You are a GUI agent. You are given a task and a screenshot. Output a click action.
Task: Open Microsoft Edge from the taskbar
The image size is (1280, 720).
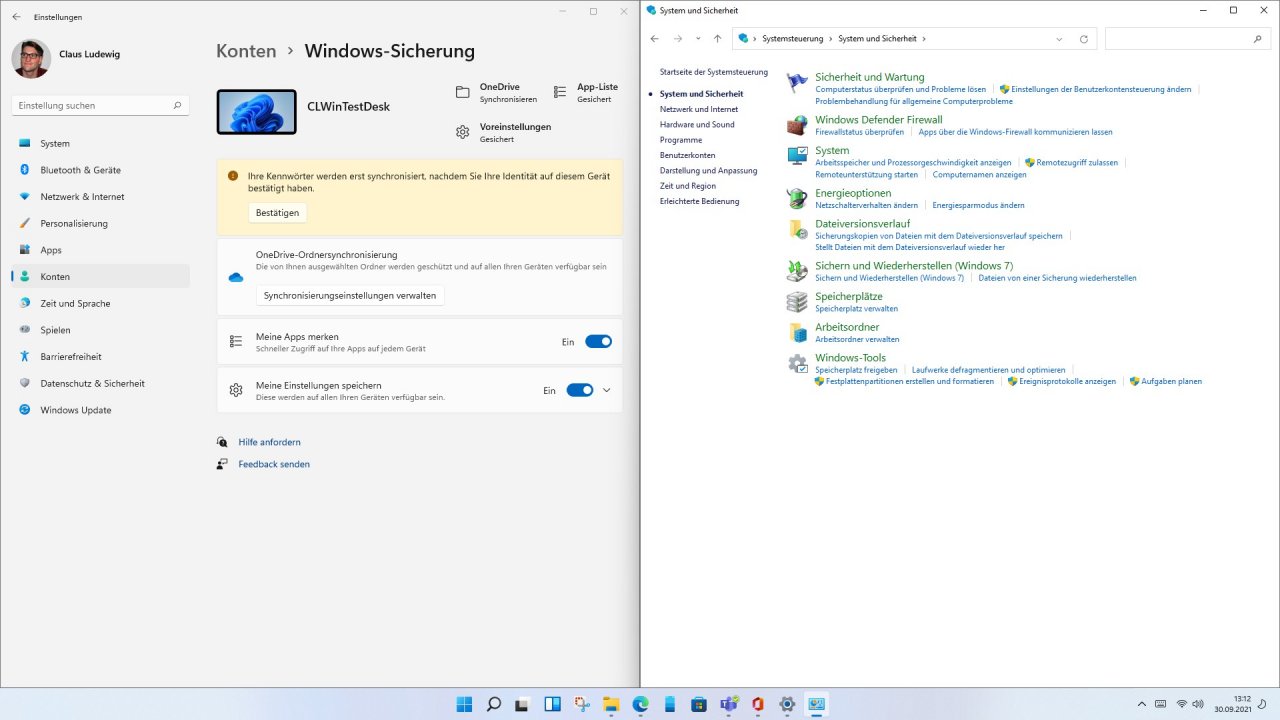[640, 704]
